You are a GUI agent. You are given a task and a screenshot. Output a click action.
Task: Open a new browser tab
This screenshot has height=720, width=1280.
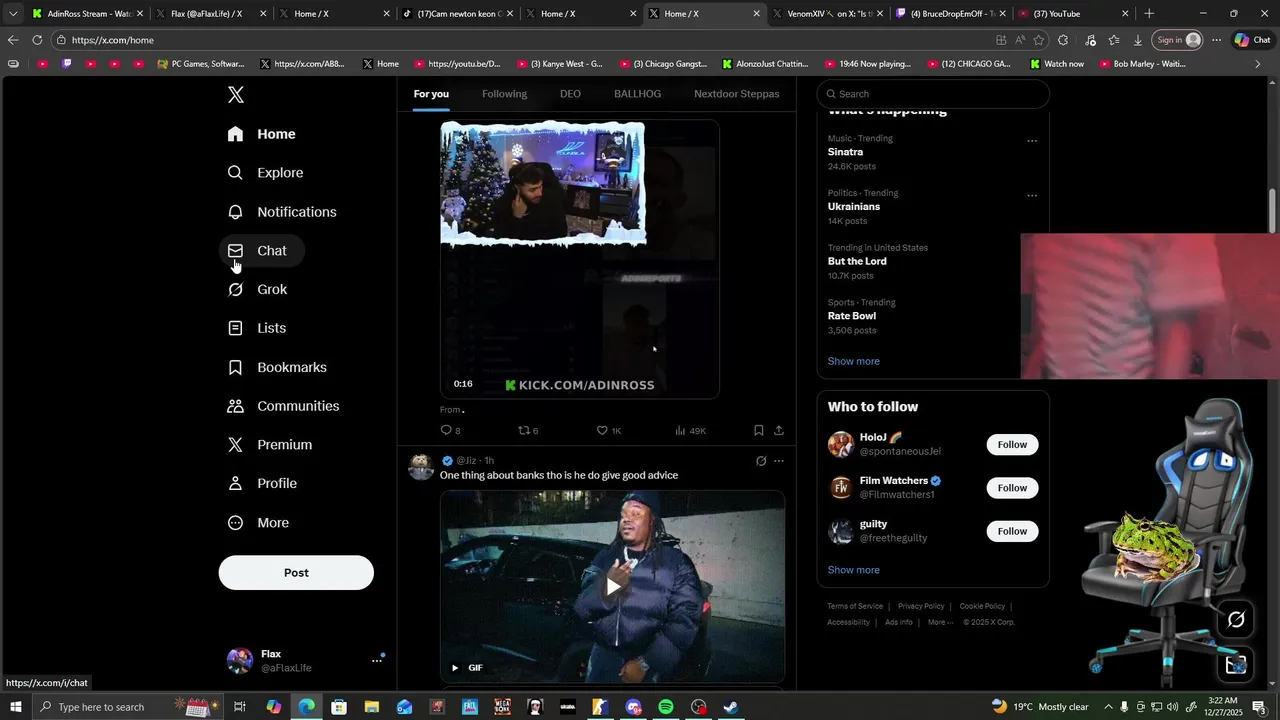click(1149, 14)
